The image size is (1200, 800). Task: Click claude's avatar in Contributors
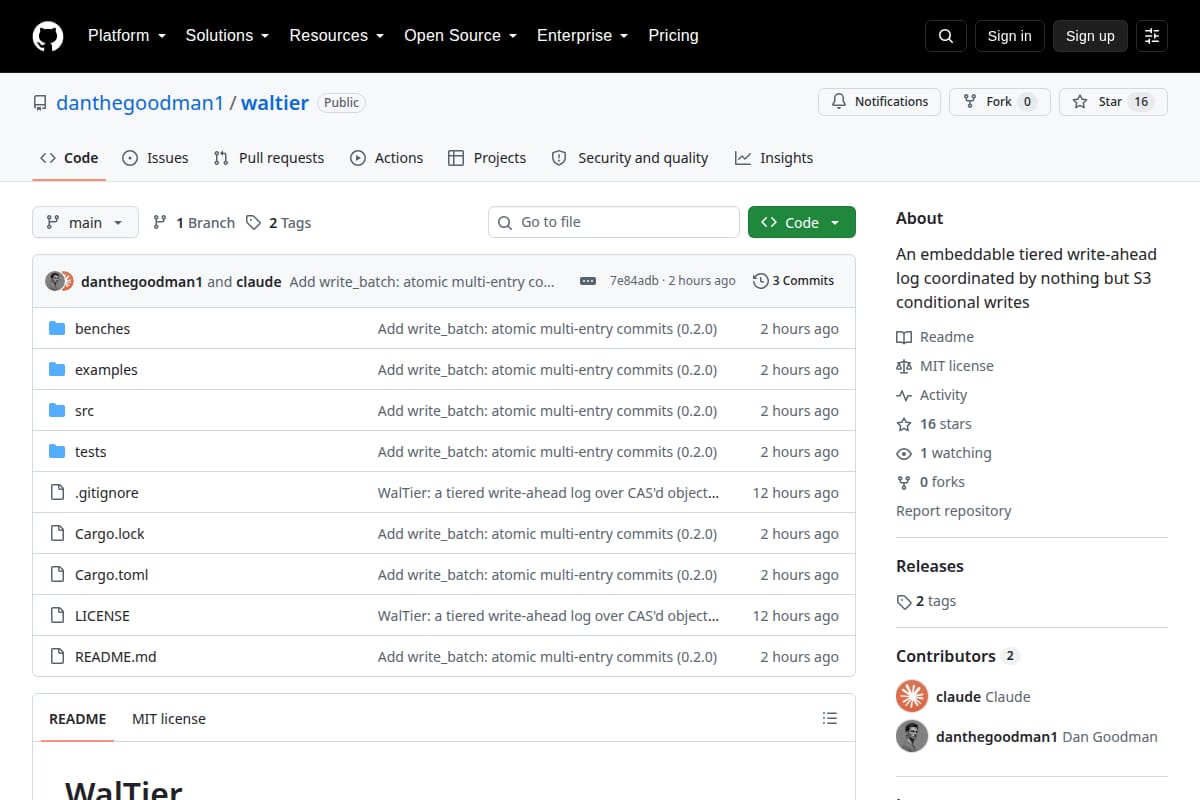(x=912, y=696)
